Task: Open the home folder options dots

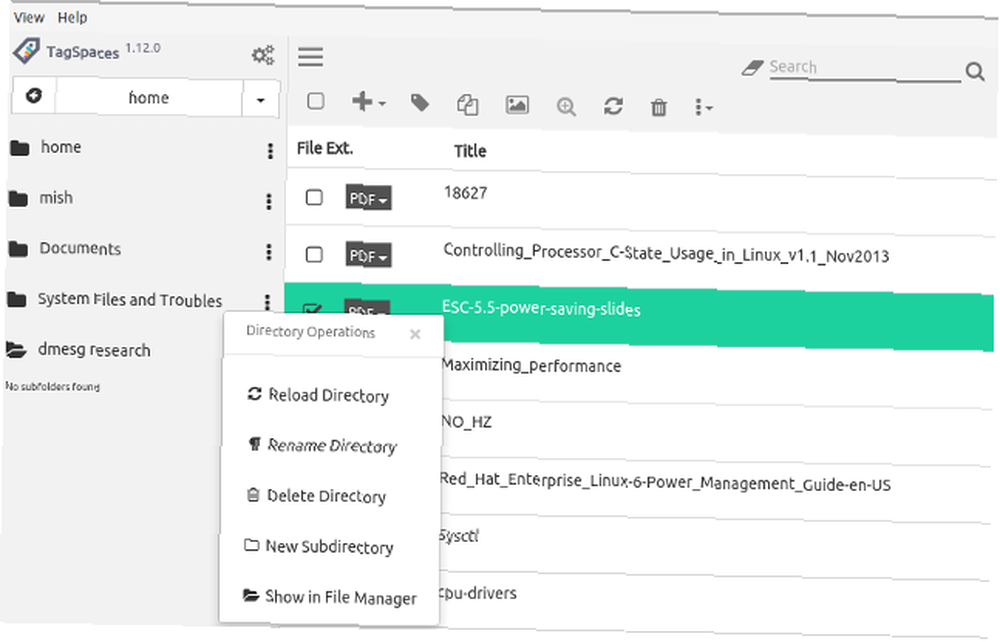Action: 270,150
